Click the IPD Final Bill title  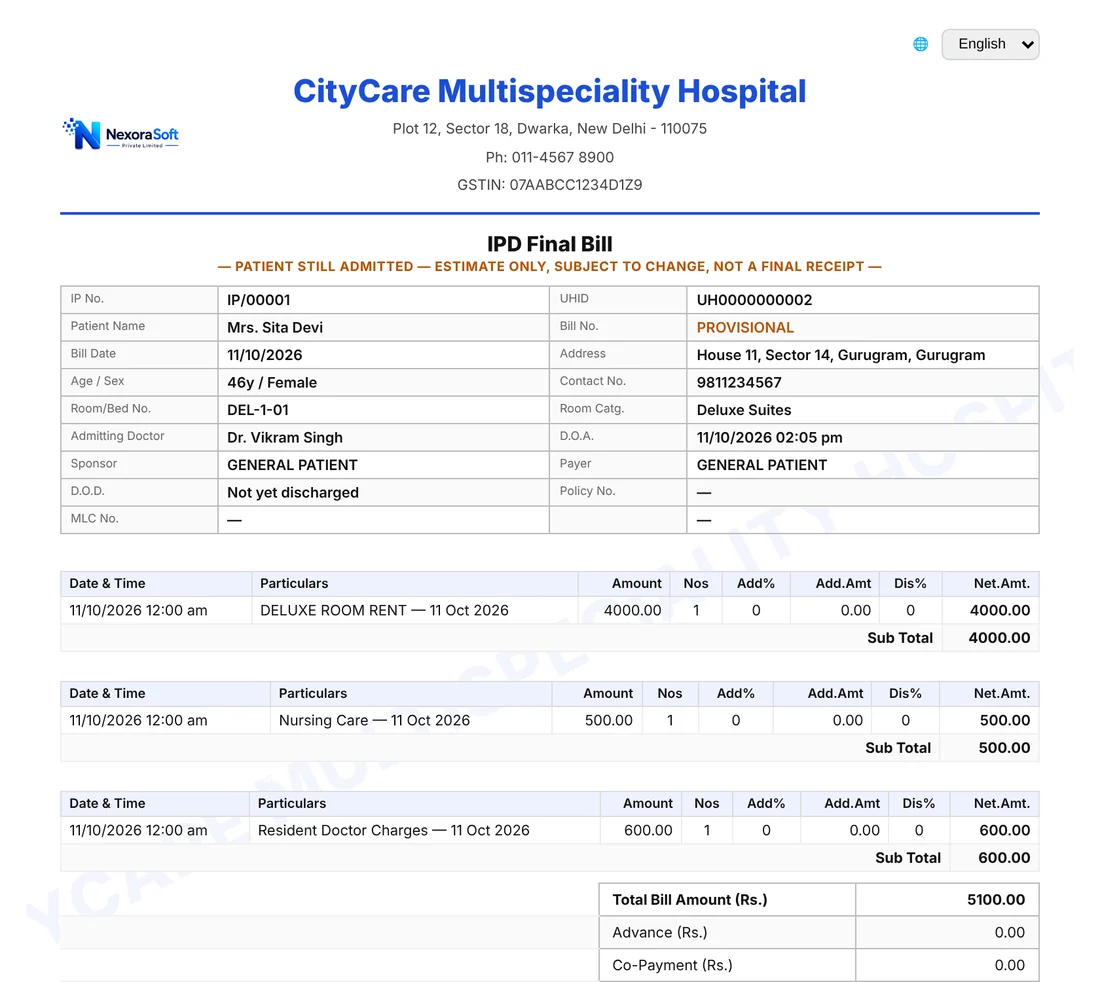coord(549,244)
